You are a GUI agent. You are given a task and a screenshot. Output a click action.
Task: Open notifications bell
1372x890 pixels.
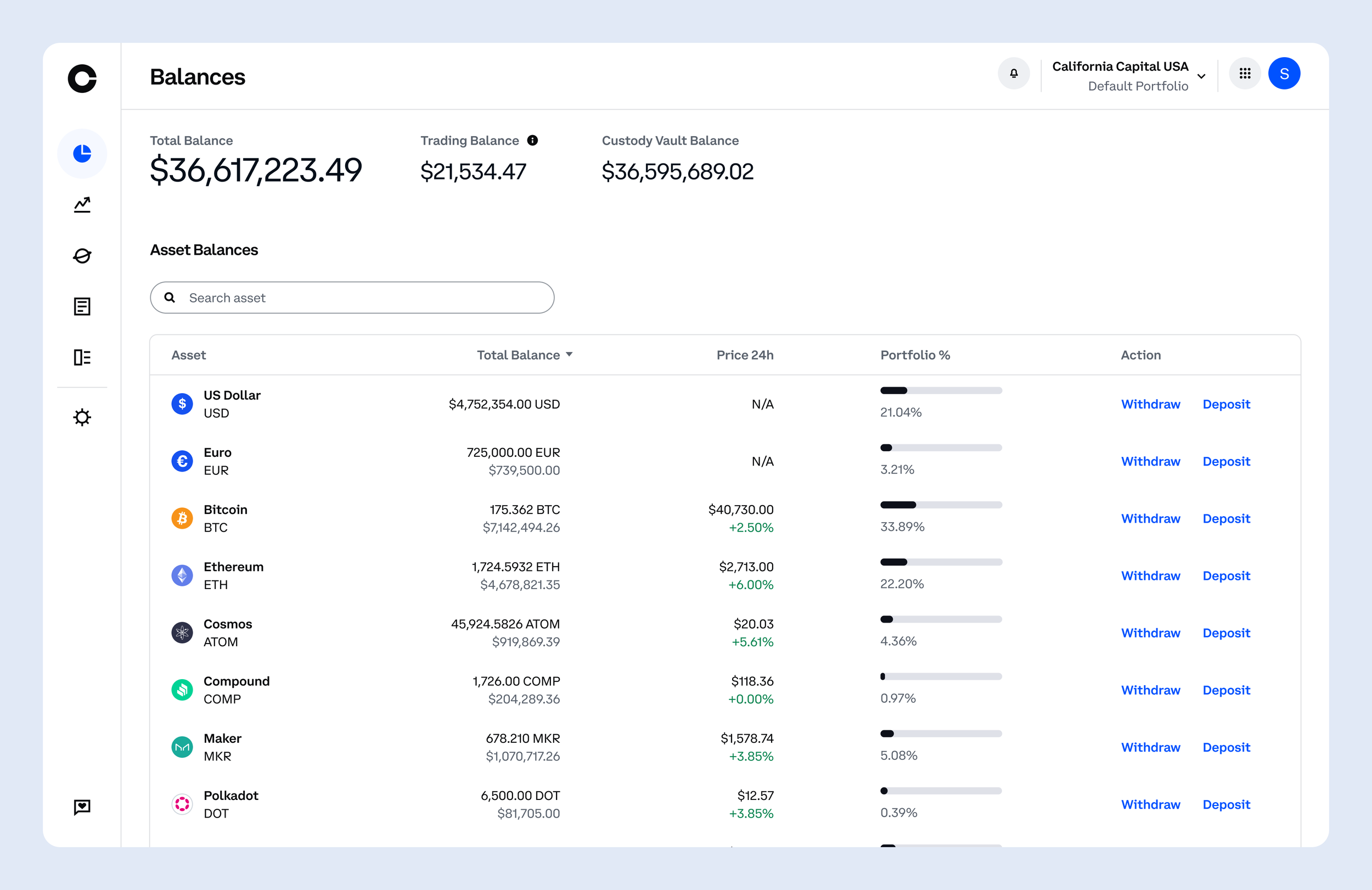[1014, 73]
